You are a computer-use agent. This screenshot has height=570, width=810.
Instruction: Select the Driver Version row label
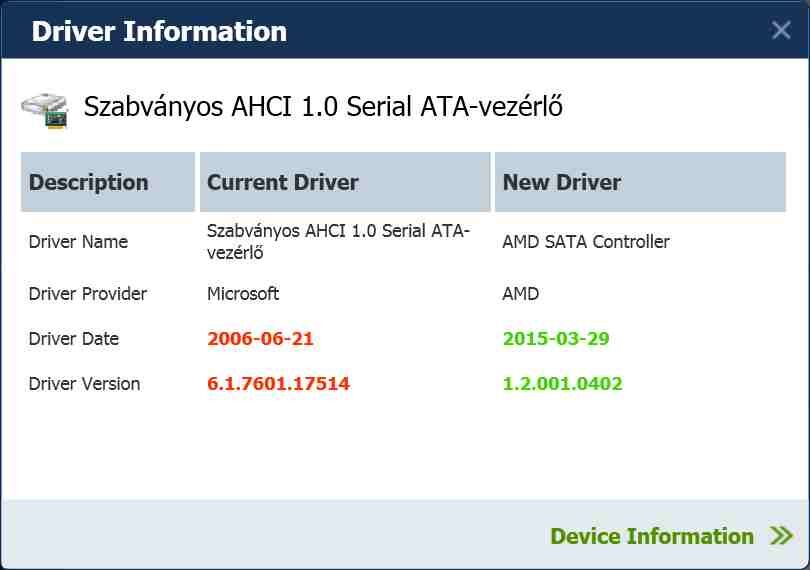[84, 384]
